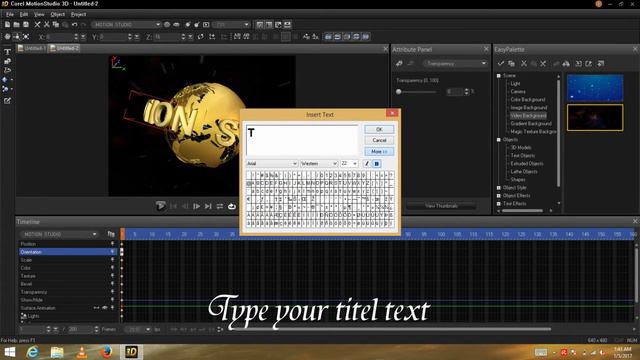
Task: Open Firefox from the taskbar
Action: (107, 352)
